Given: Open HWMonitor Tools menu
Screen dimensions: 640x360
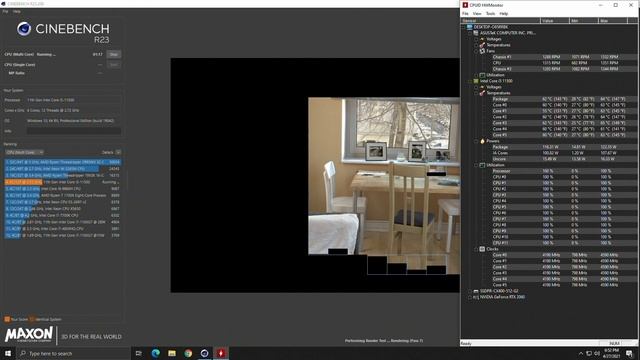Looking at the screenshot, I should [490, 13].
